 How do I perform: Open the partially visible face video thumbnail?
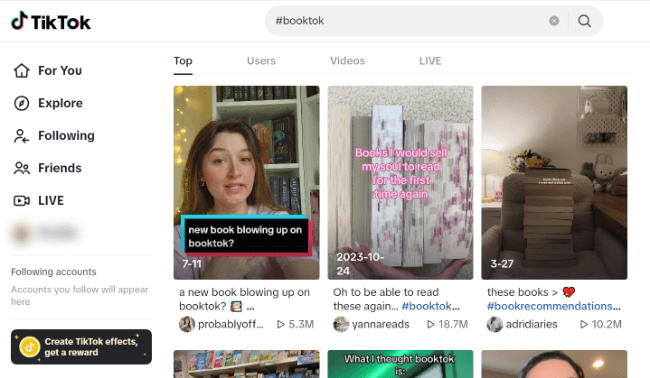(x=554, y=364)
